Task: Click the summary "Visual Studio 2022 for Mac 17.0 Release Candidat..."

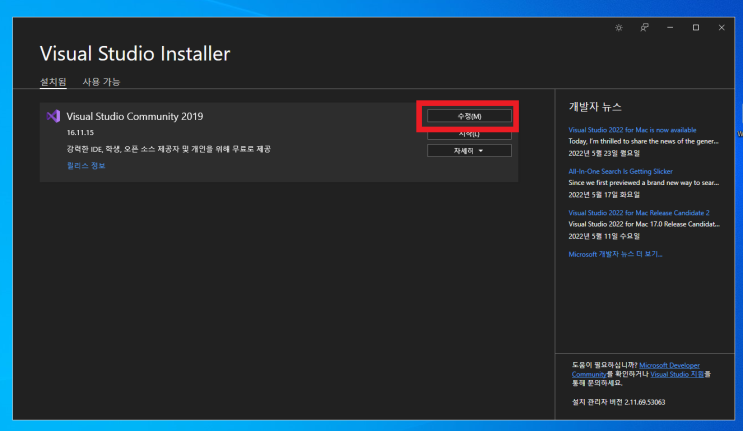Action: pyautogui.click(x=644, y=224)
